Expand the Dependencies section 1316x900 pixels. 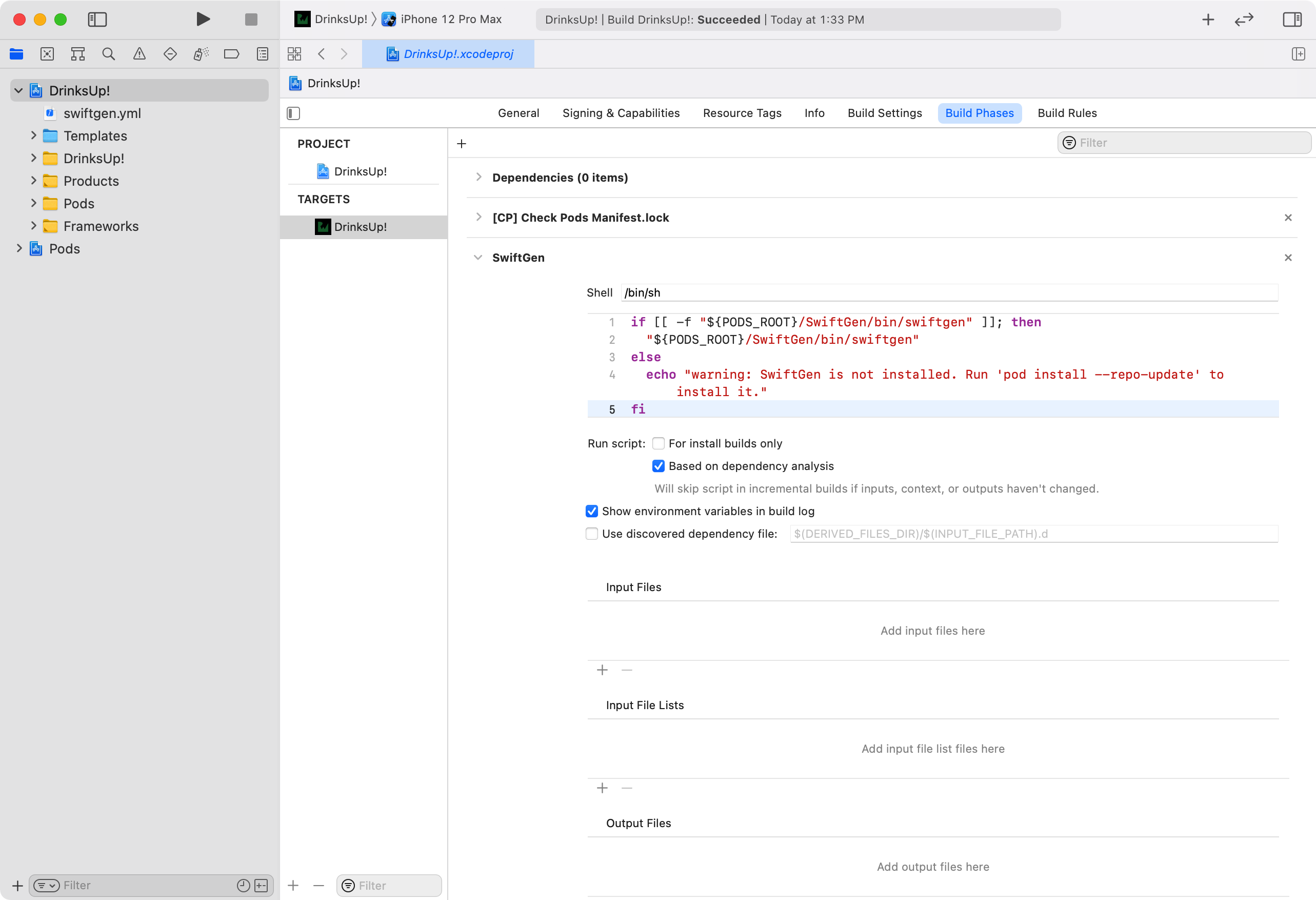pos(478,177)
